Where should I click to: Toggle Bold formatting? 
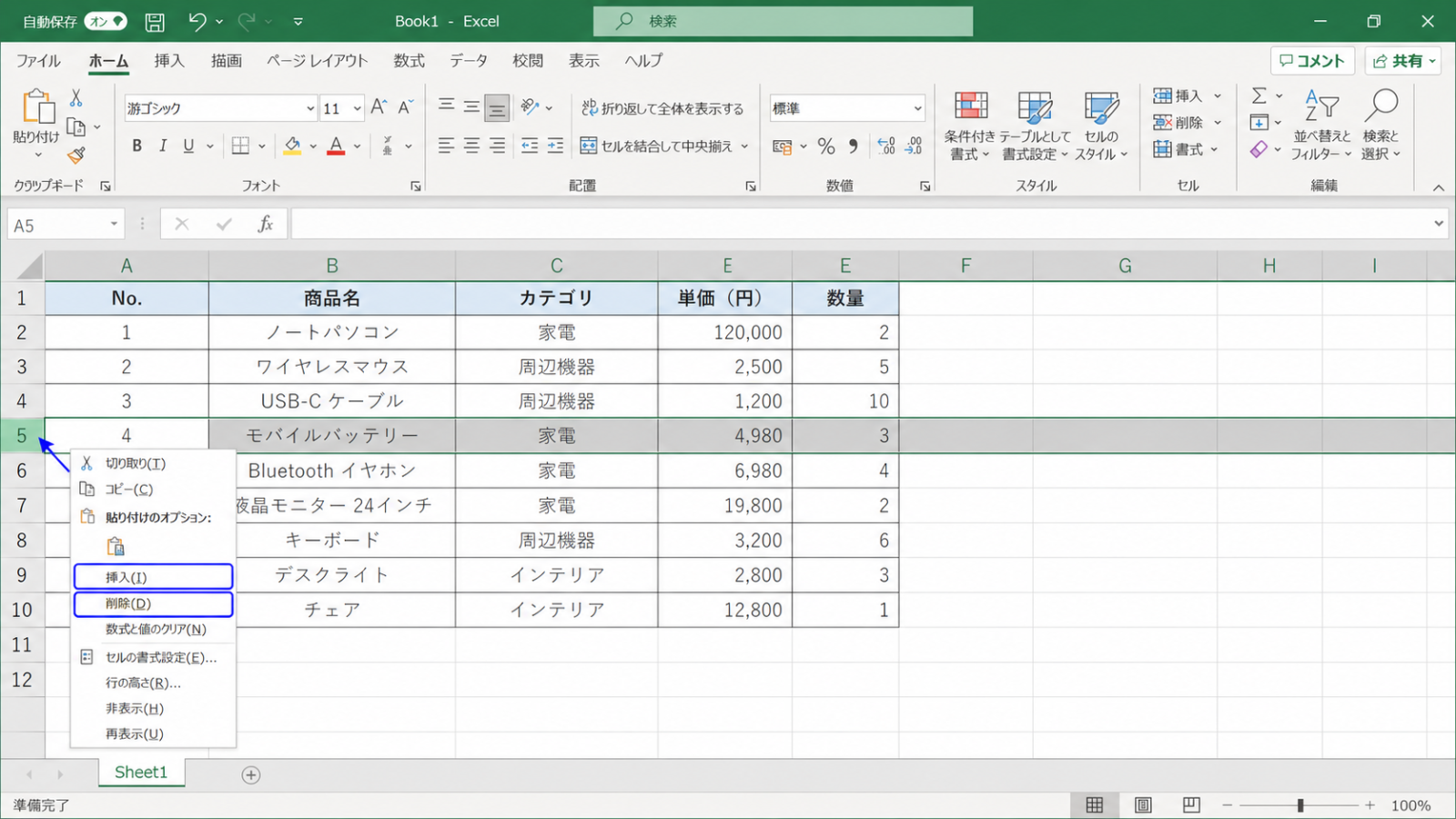(x=136, y=146)
